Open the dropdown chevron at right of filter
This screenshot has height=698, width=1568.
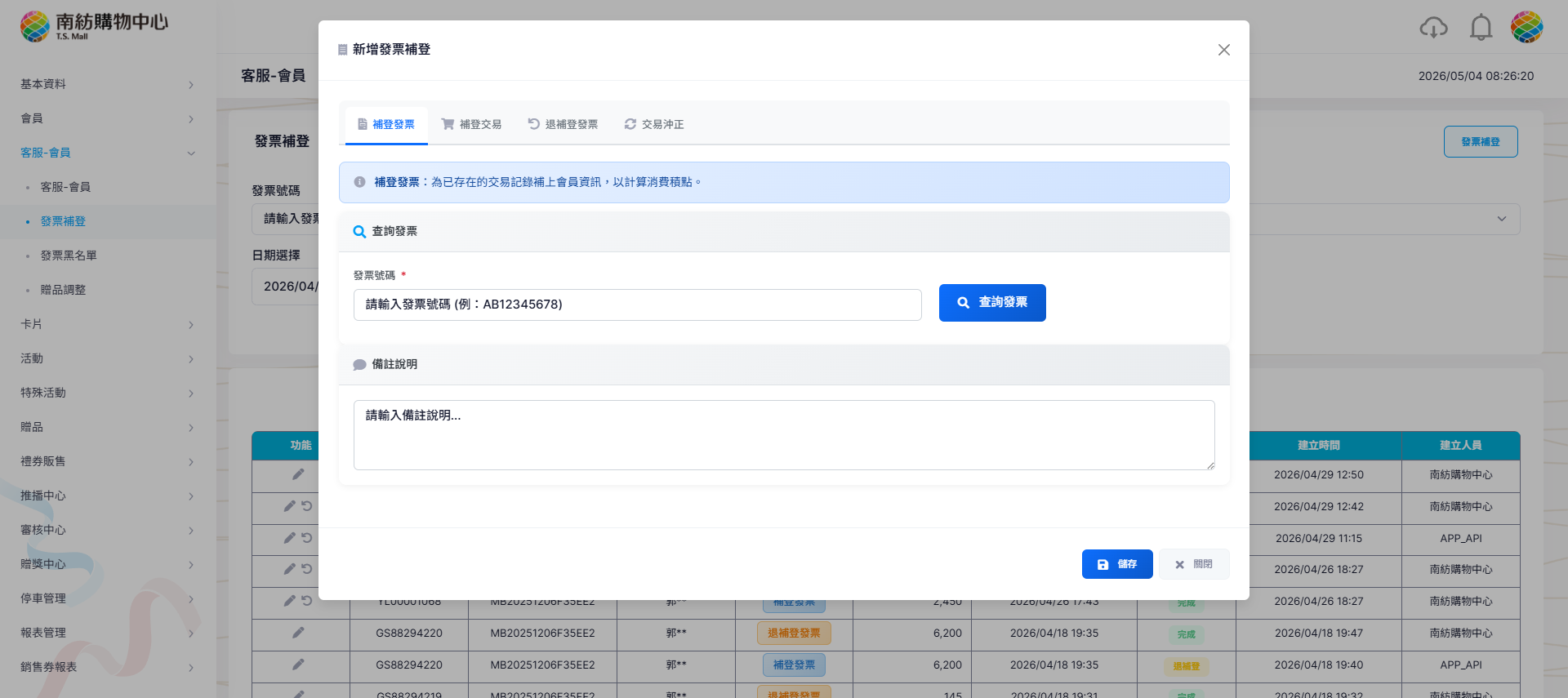(1501, 219)
